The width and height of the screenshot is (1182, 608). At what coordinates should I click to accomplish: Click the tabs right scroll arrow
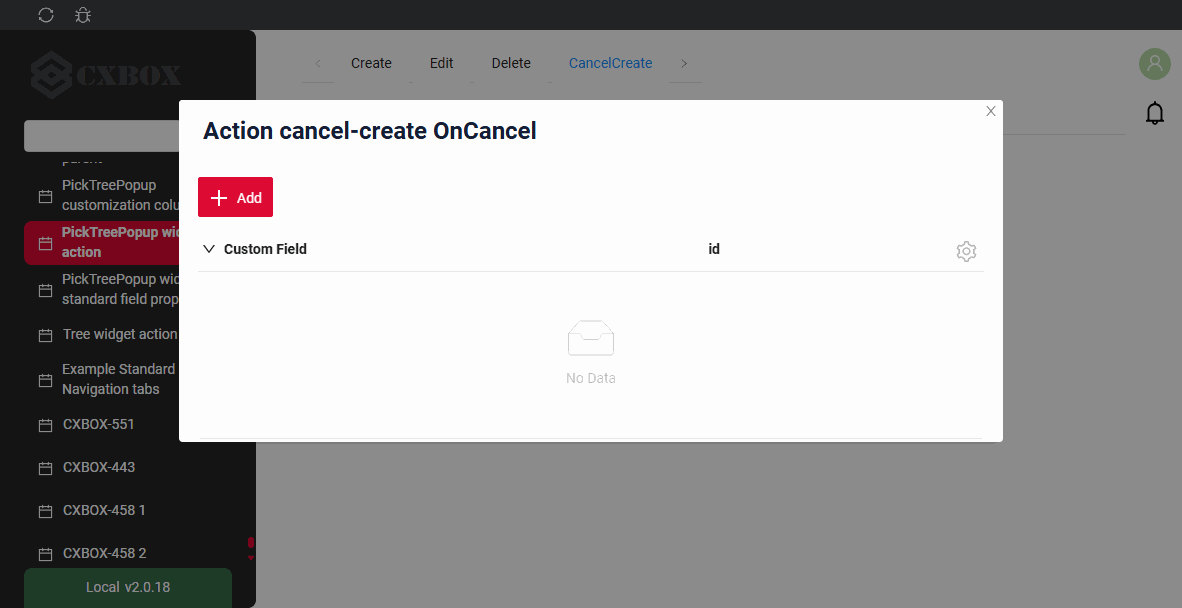[x=684, y=63]
